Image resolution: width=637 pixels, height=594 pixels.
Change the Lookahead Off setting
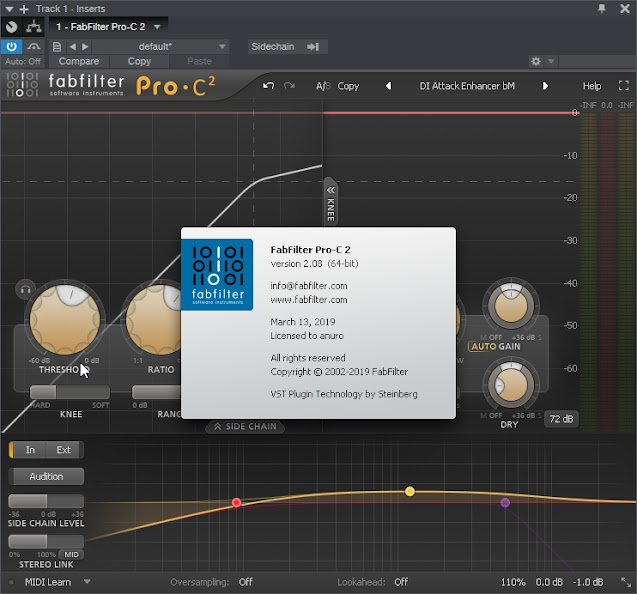pos(401,582)
